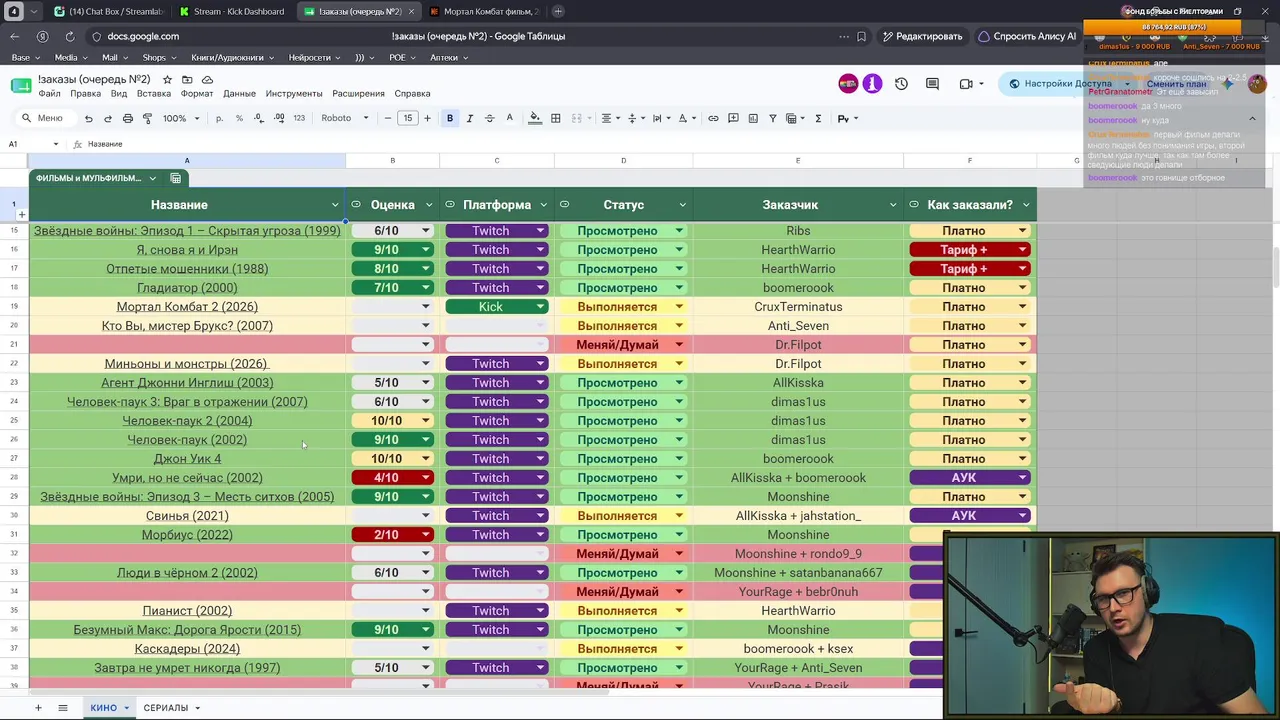View the cloud save status icon
The image size is (1280, 720).
tap(207, 80)
